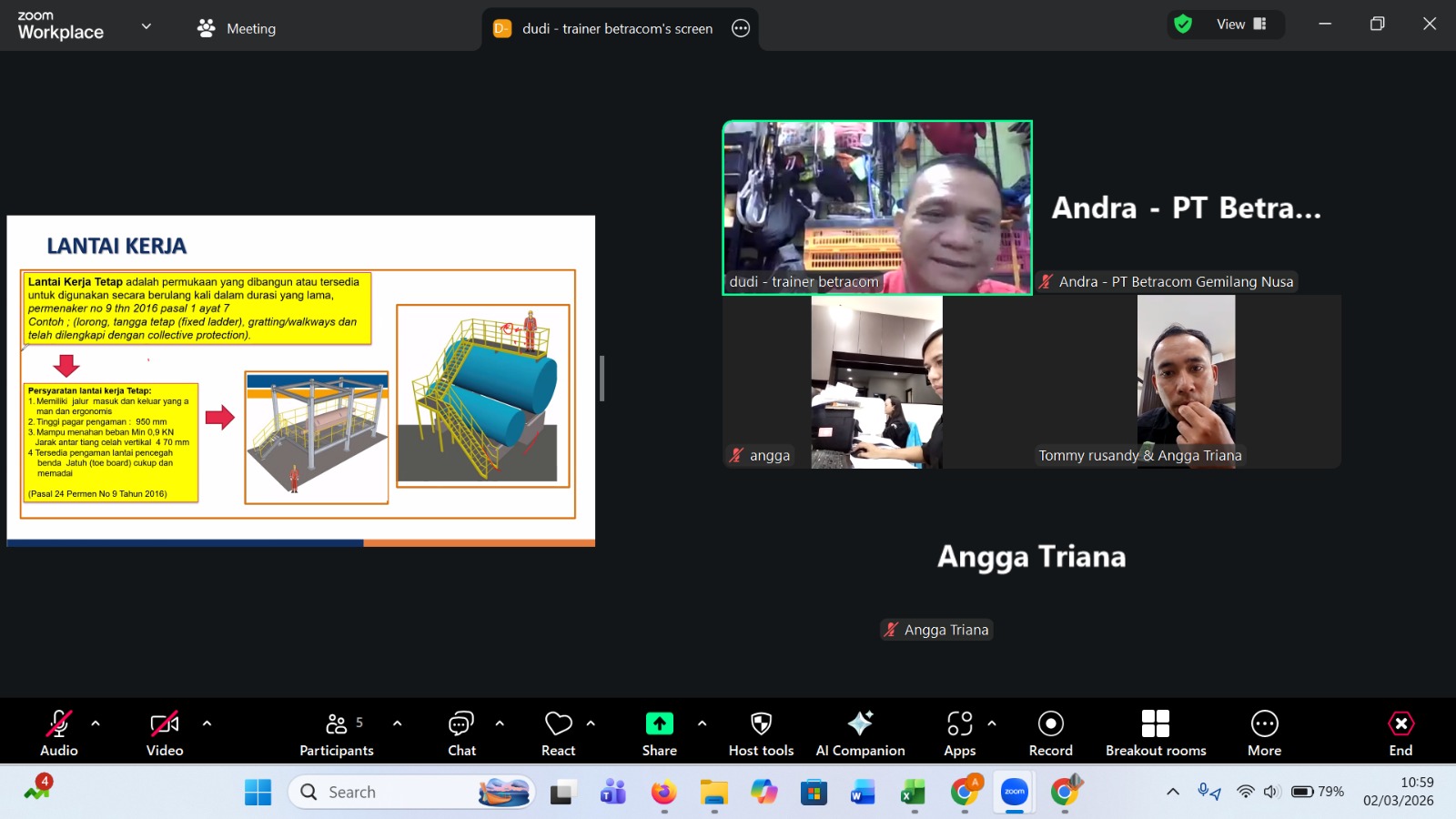Viewport: 1456px width, 819px height.
Task: Open the Chat panel
Action: click(x=461, y=733)
